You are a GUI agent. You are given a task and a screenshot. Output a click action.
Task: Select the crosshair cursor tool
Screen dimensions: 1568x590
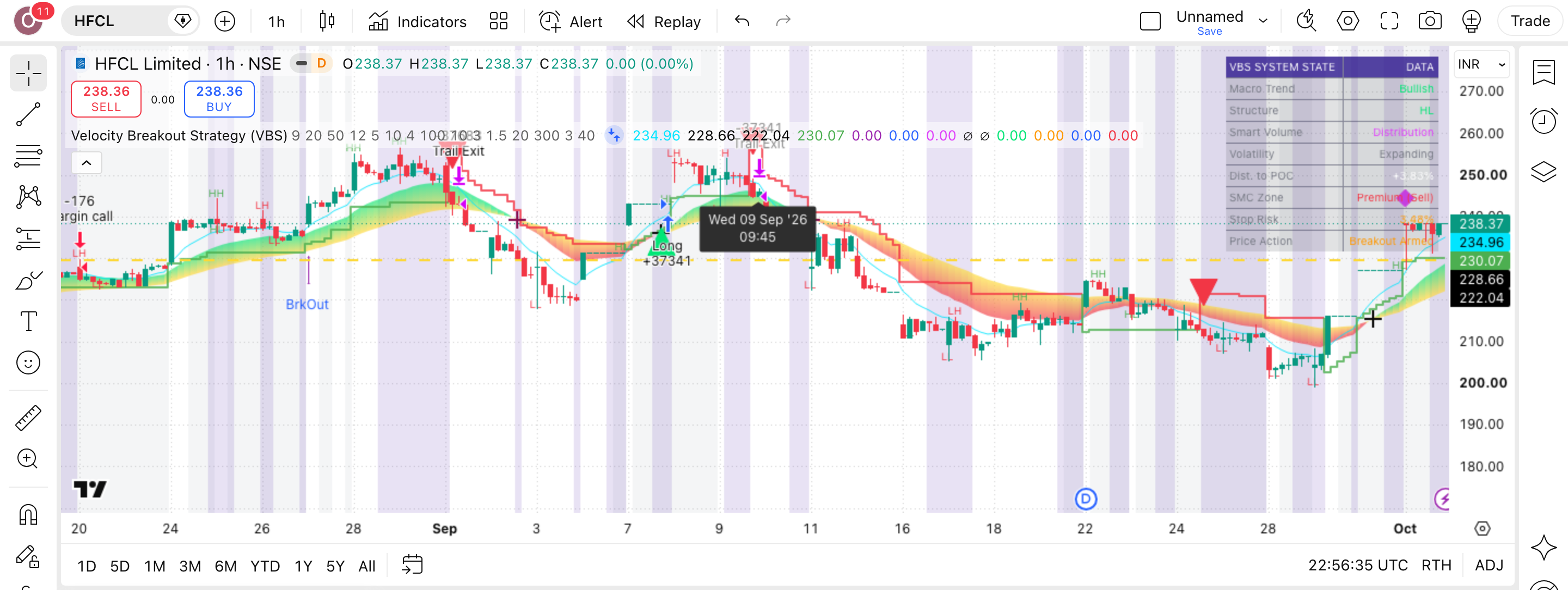coord(28,73)
